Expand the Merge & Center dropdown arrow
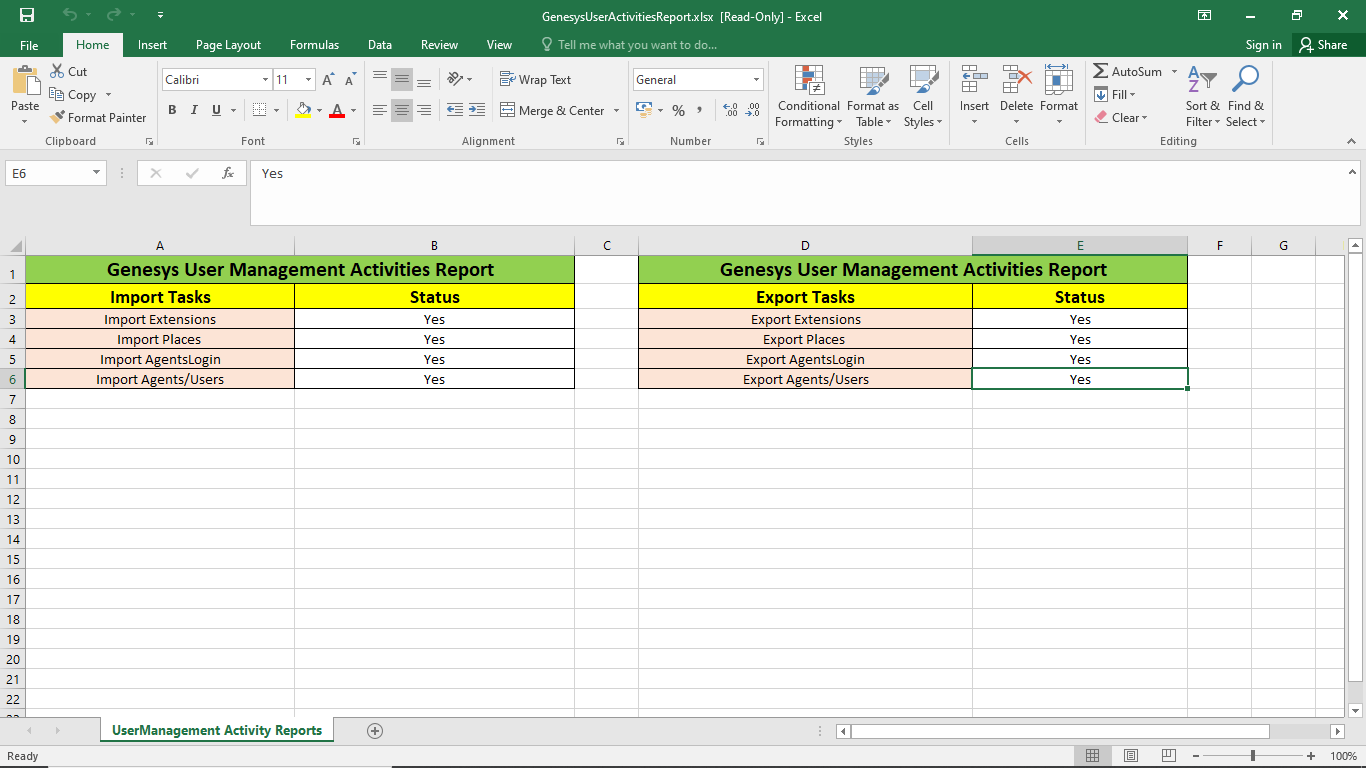This screenshot has width=1366, height=768. pos(616,111)
